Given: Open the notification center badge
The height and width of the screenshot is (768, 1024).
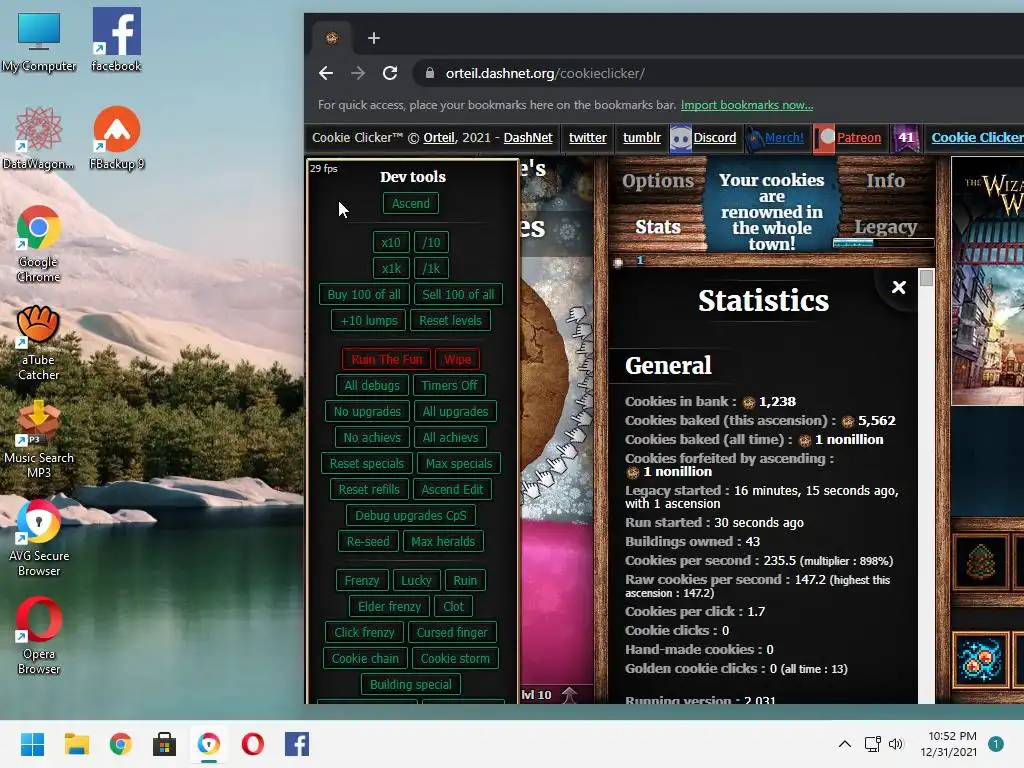Looking at the screenshot, I should tap(995, 744).
